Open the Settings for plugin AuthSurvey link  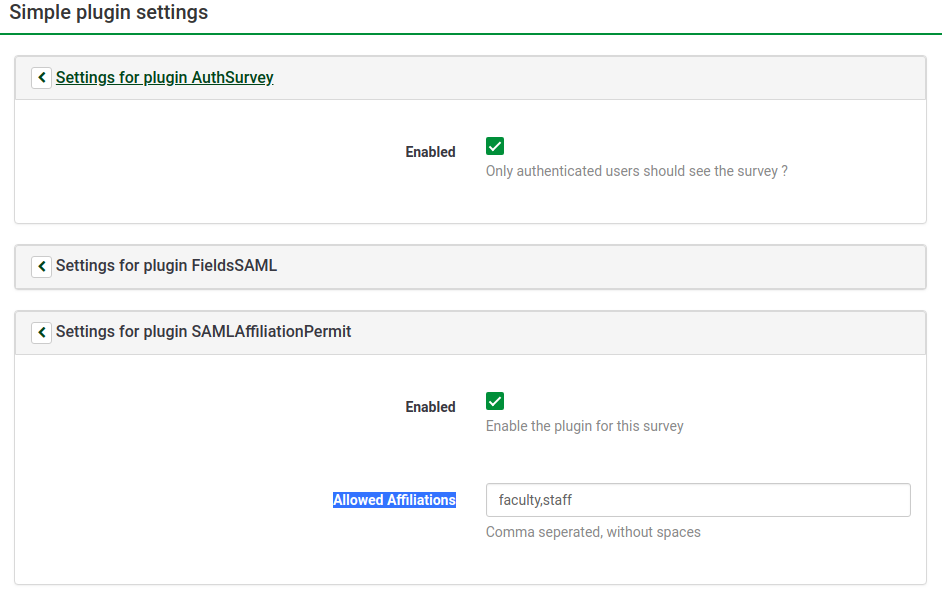coord(165,78)
